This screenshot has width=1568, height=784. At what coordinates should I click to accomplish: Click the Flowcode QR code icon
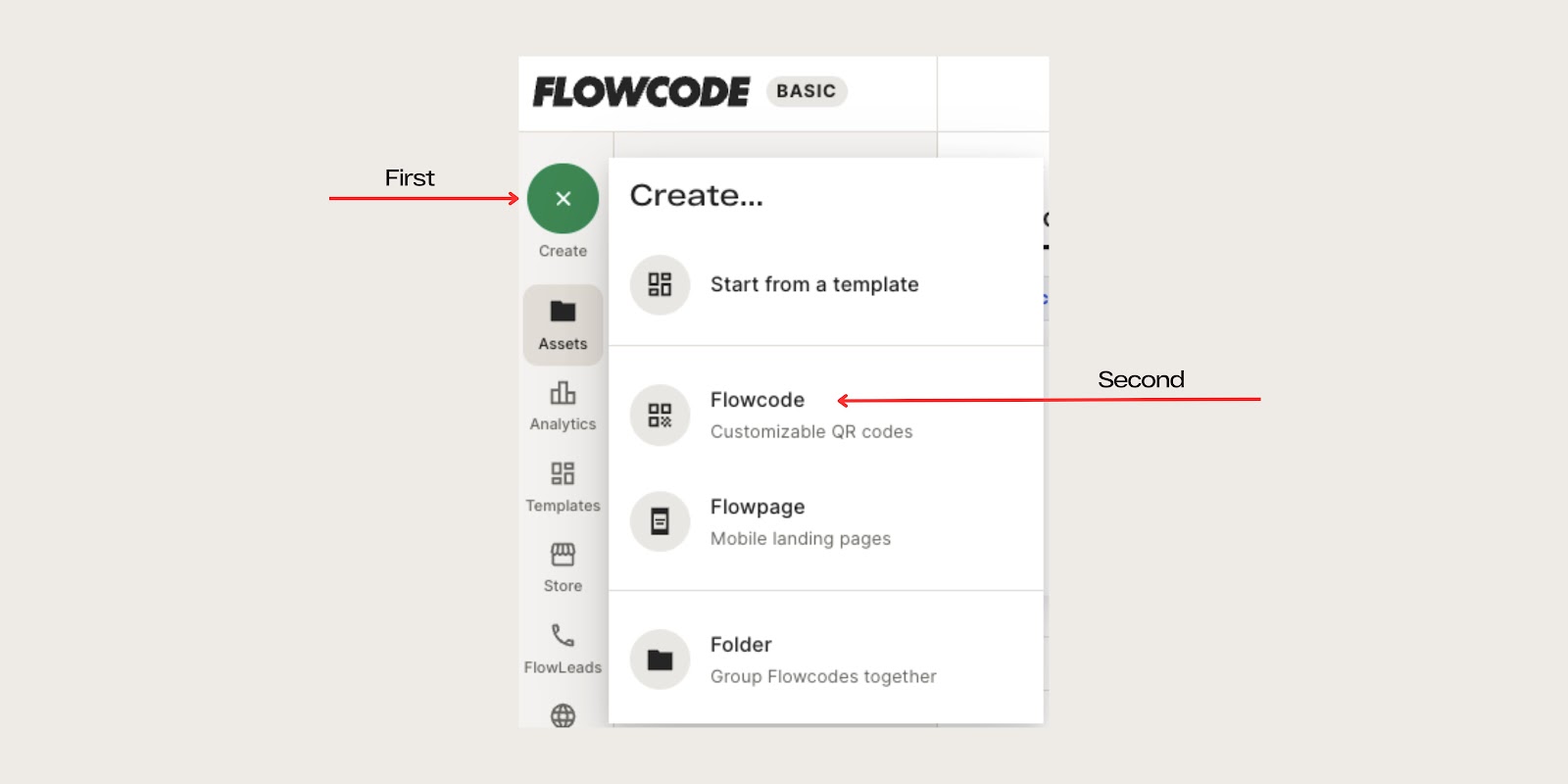pos(660,416)
